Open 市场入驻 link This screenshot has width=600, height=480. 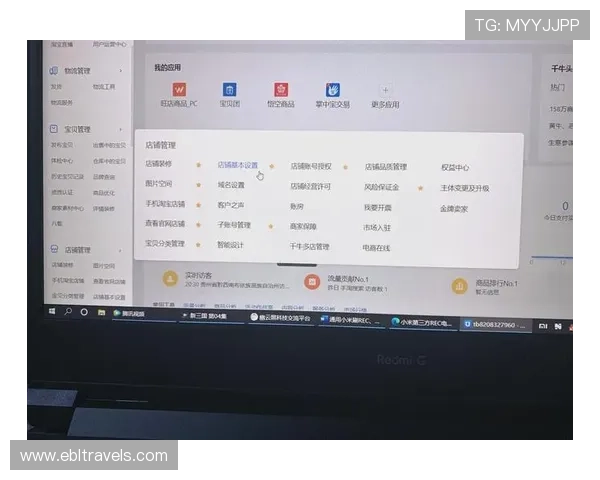tap(377, 227)
